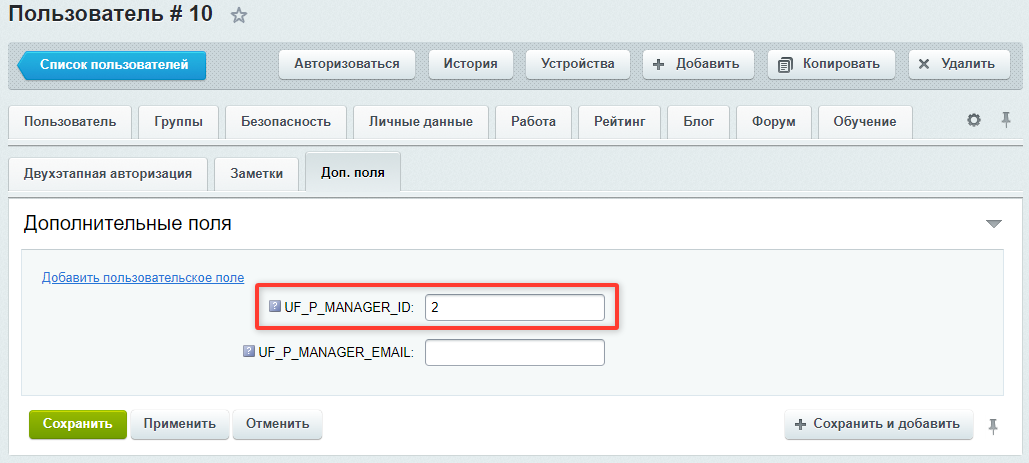Switch to the Группы tab

coord(178,122)
